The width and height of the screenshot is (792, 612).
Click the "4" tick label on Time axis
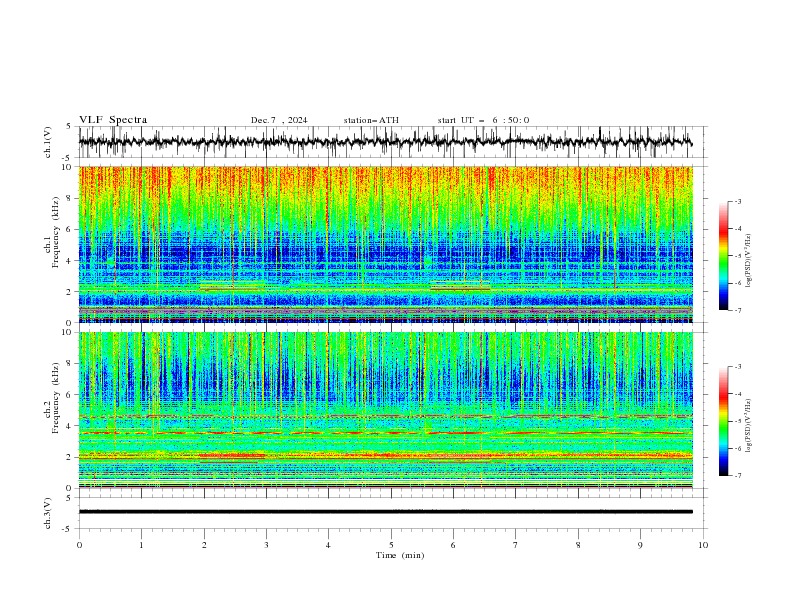[329, 545]
